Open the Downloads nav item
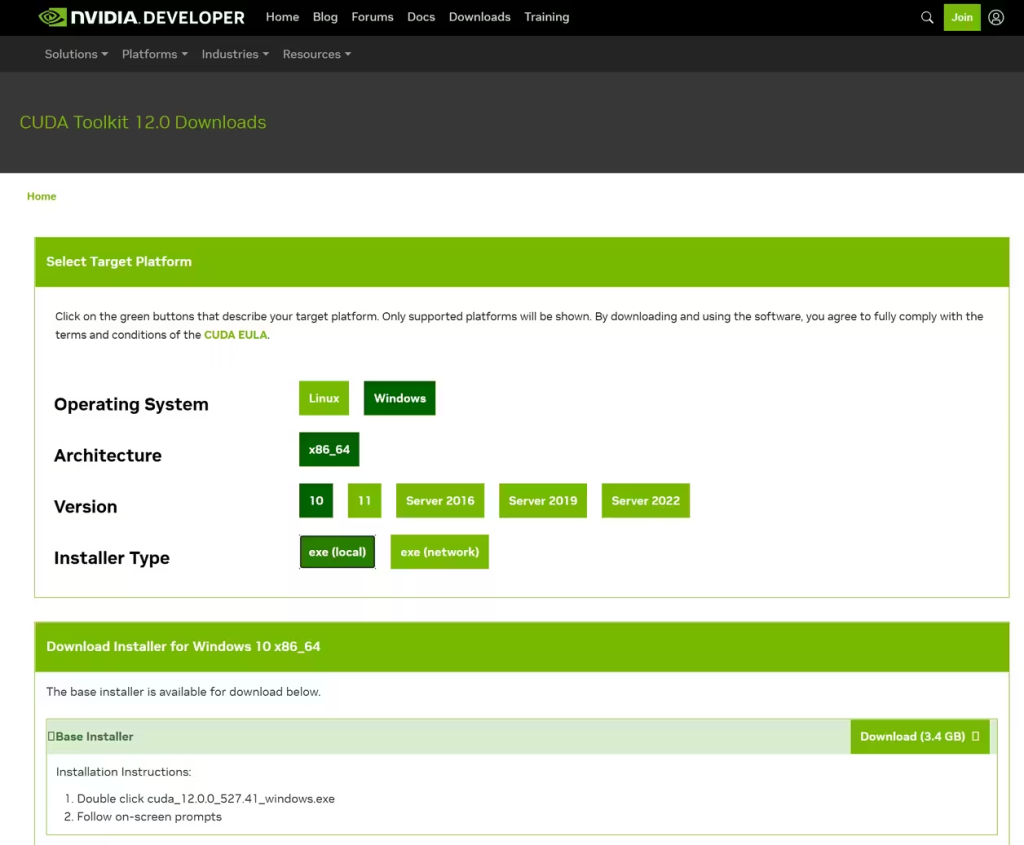This screenshot has width=1024, height=845. click(479, 17)
